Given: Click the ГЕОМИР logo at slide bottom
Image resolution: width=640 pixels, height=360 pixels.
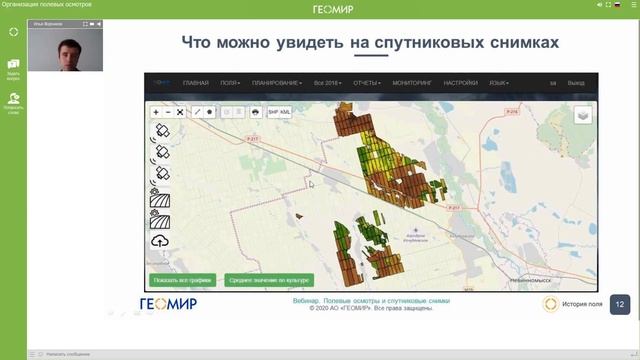Looking at the screenshot, I should pos(168,304).
